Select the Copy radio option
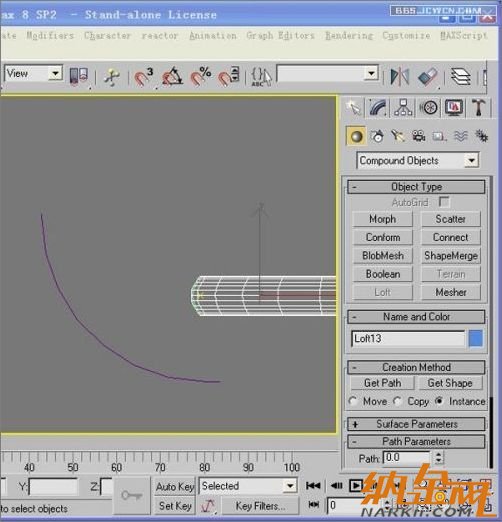This screenshot has width=502, height=522. point(397,401)
